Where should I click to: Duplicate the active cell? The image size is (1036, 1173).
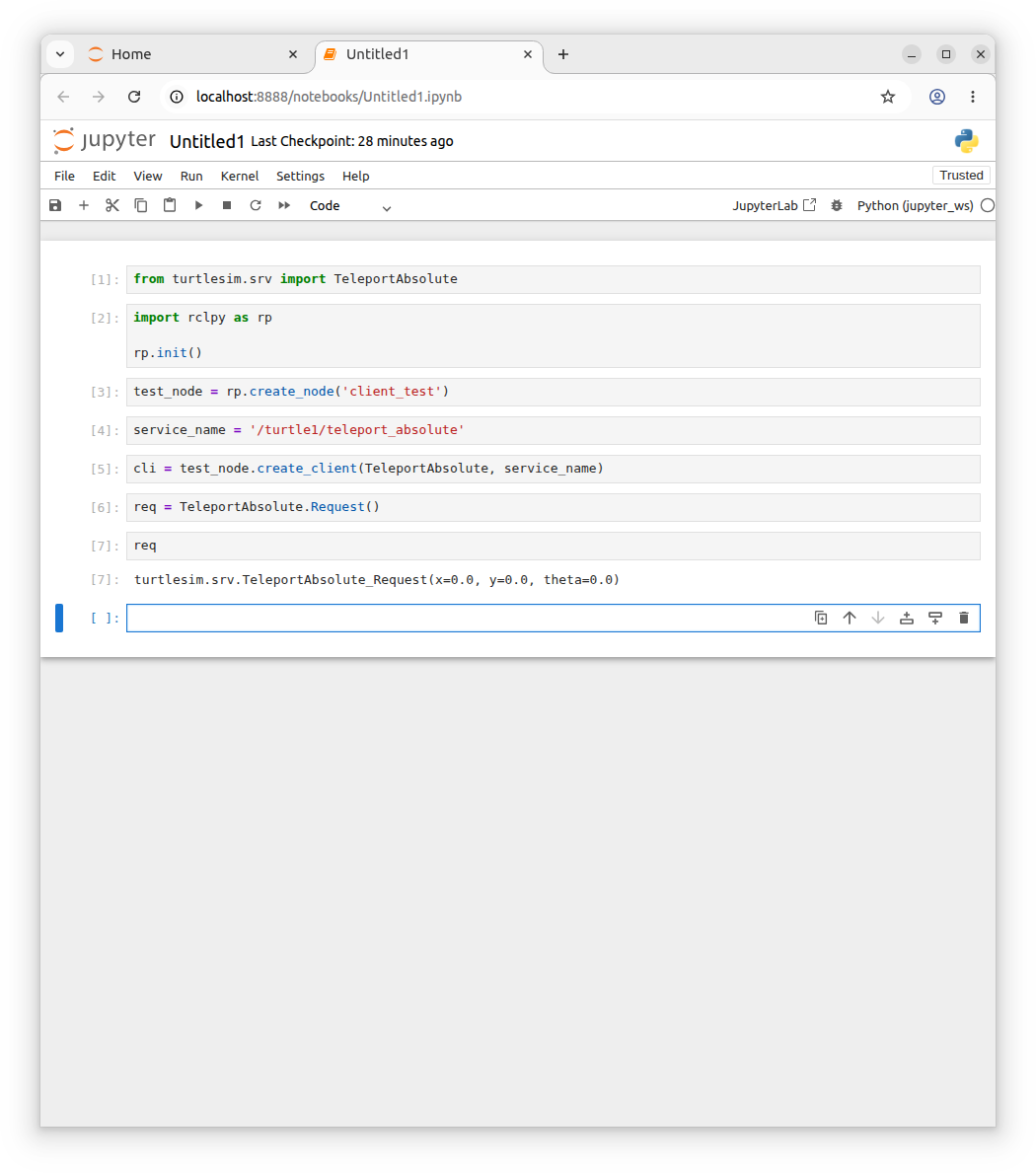(821, 618)
